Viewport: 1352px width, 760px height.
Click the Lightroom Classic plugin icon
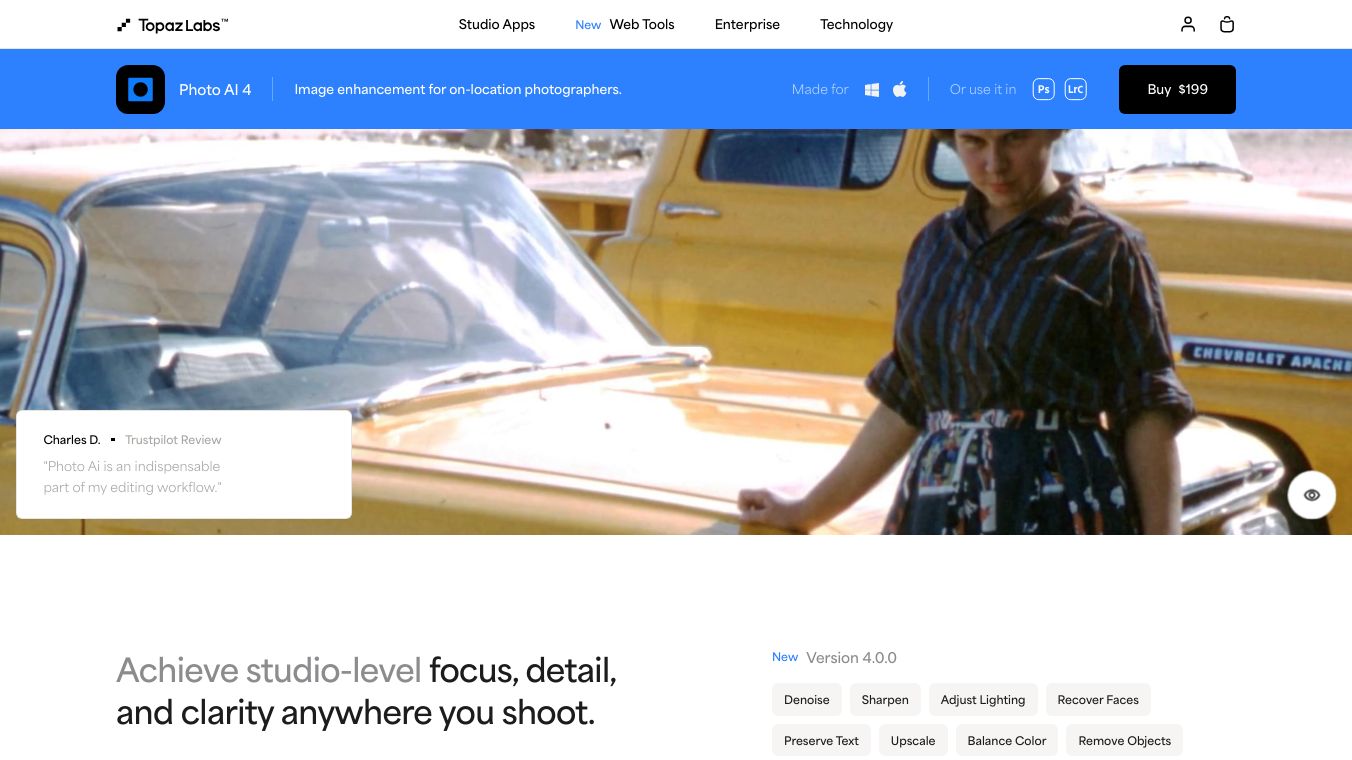(1076, 89)
